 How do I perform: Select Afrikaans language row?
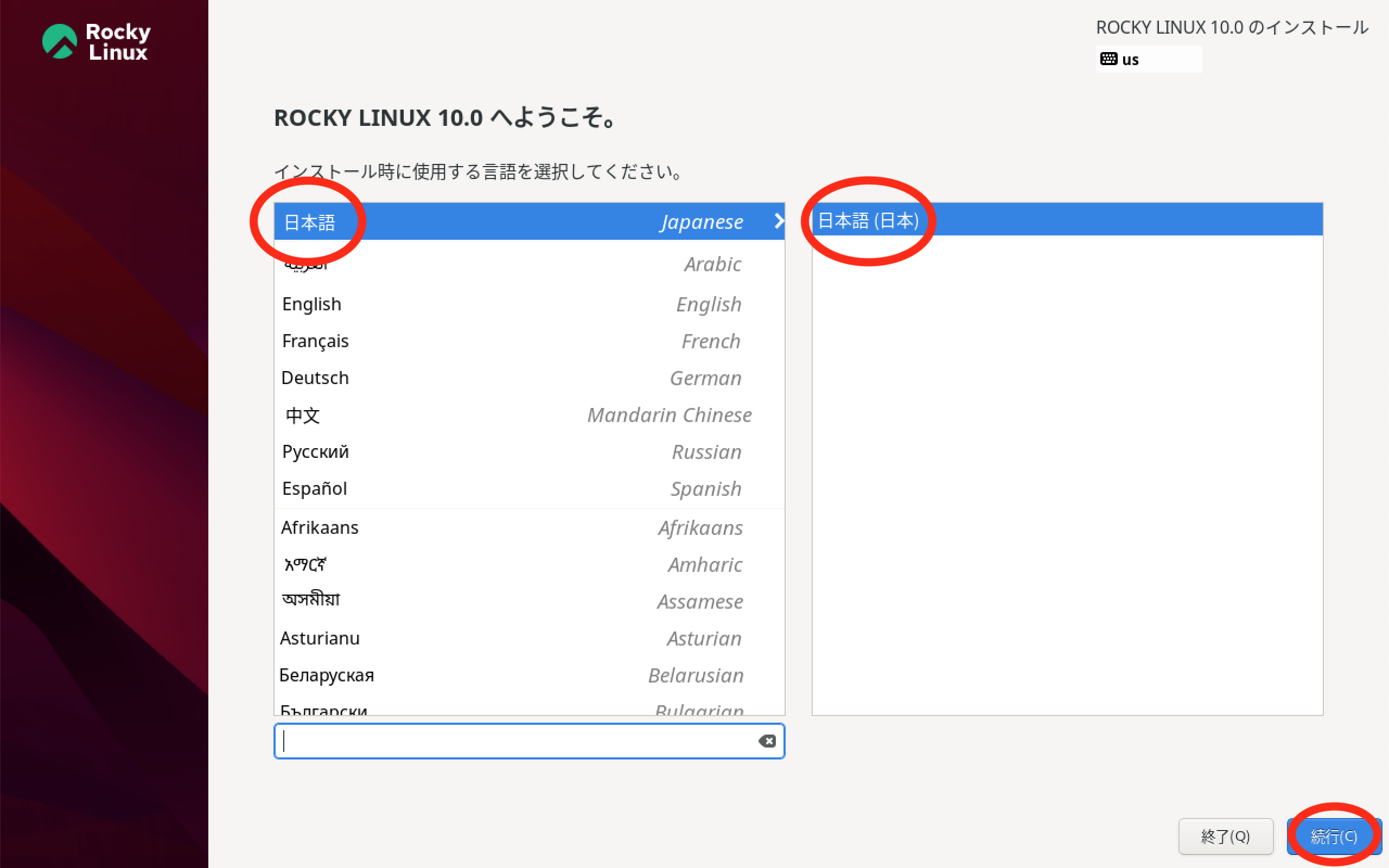coord(529,527)
